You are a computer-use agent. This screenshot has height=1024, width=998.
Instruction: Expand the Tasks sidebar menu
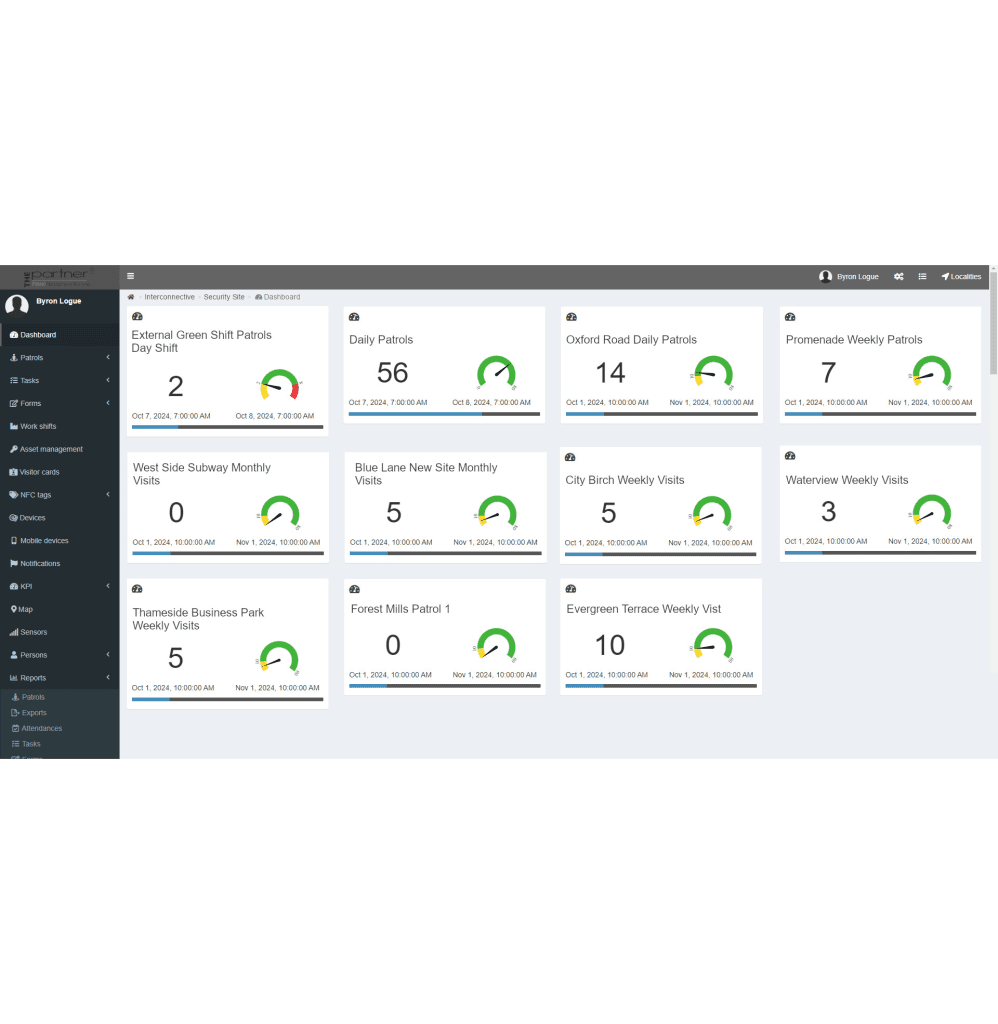[33, 380]
